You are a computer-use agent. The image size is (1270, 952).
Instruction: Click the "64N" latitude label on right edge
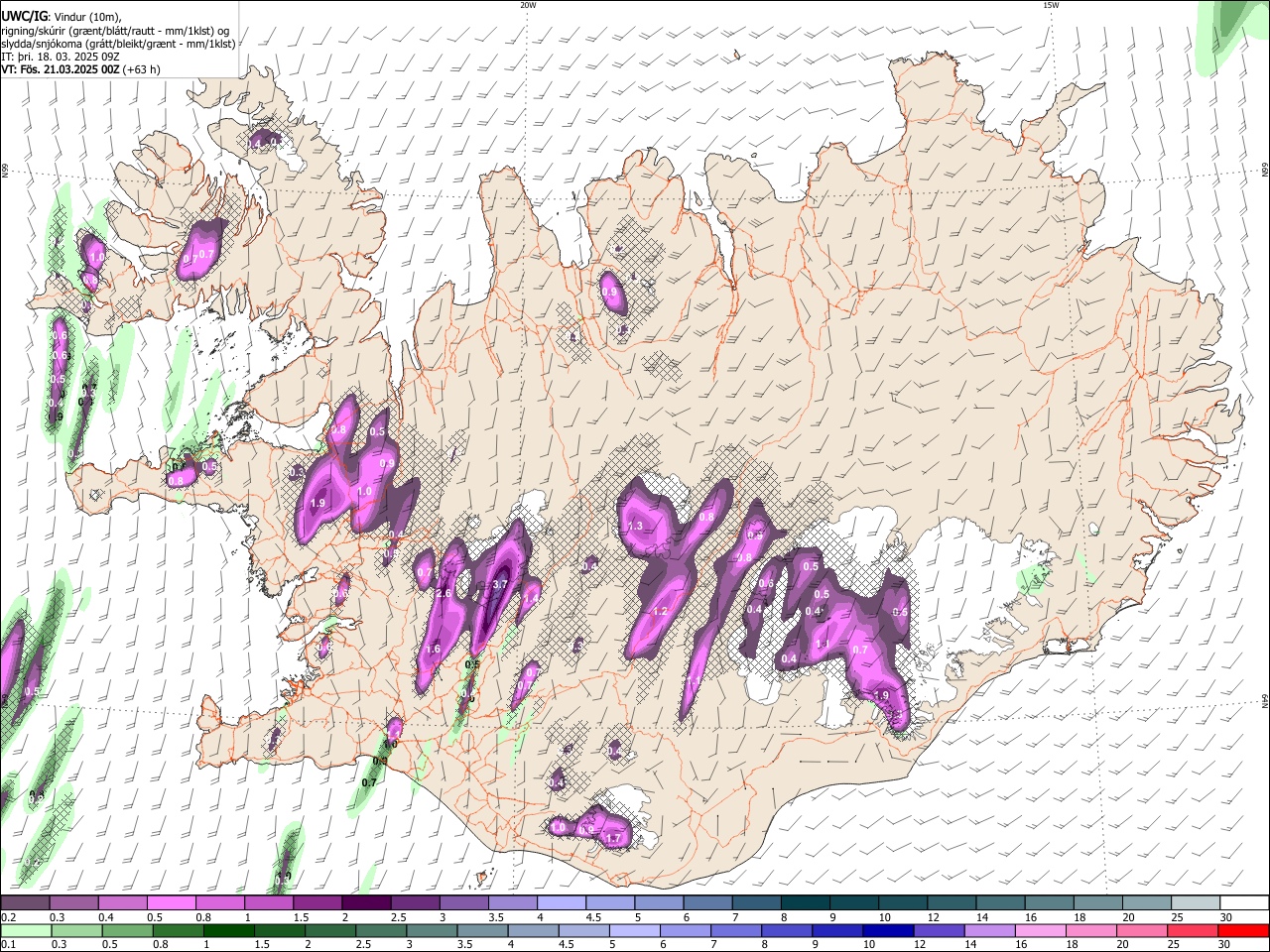(x=1265, y=700)
